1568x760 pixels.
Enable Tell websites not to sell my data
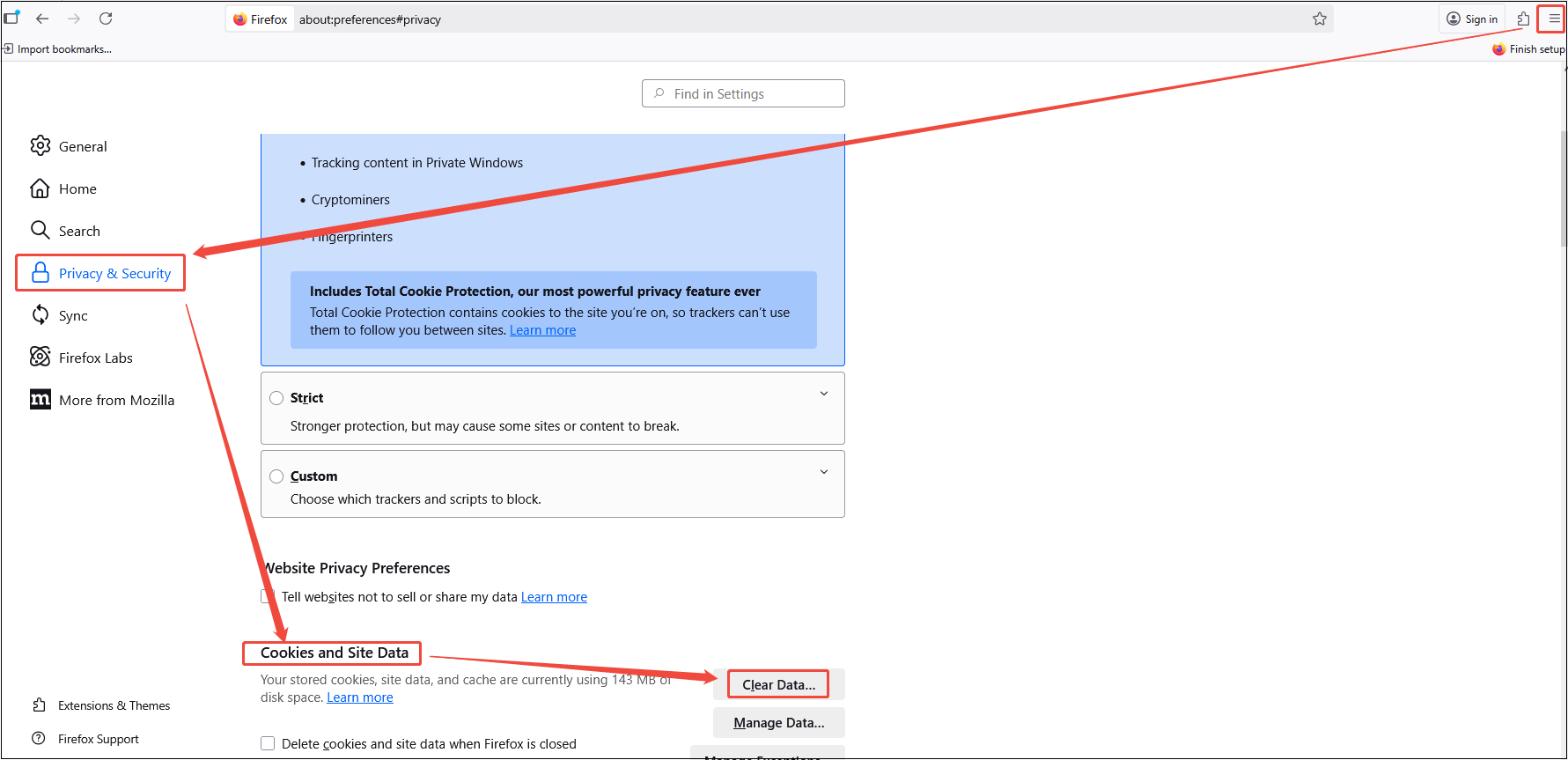[x=268, y=596]
